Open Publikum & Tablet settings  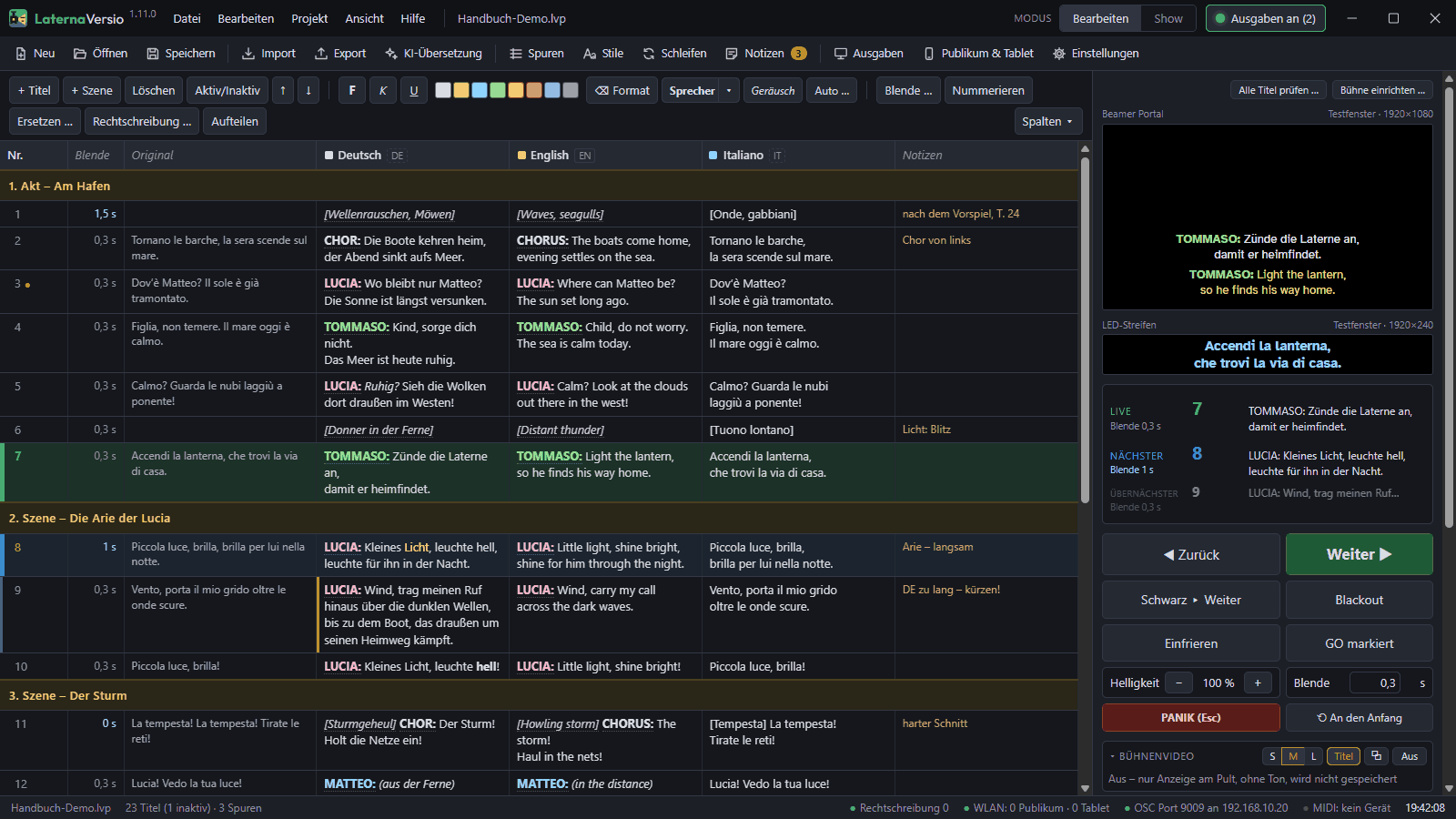pos(978,54)
